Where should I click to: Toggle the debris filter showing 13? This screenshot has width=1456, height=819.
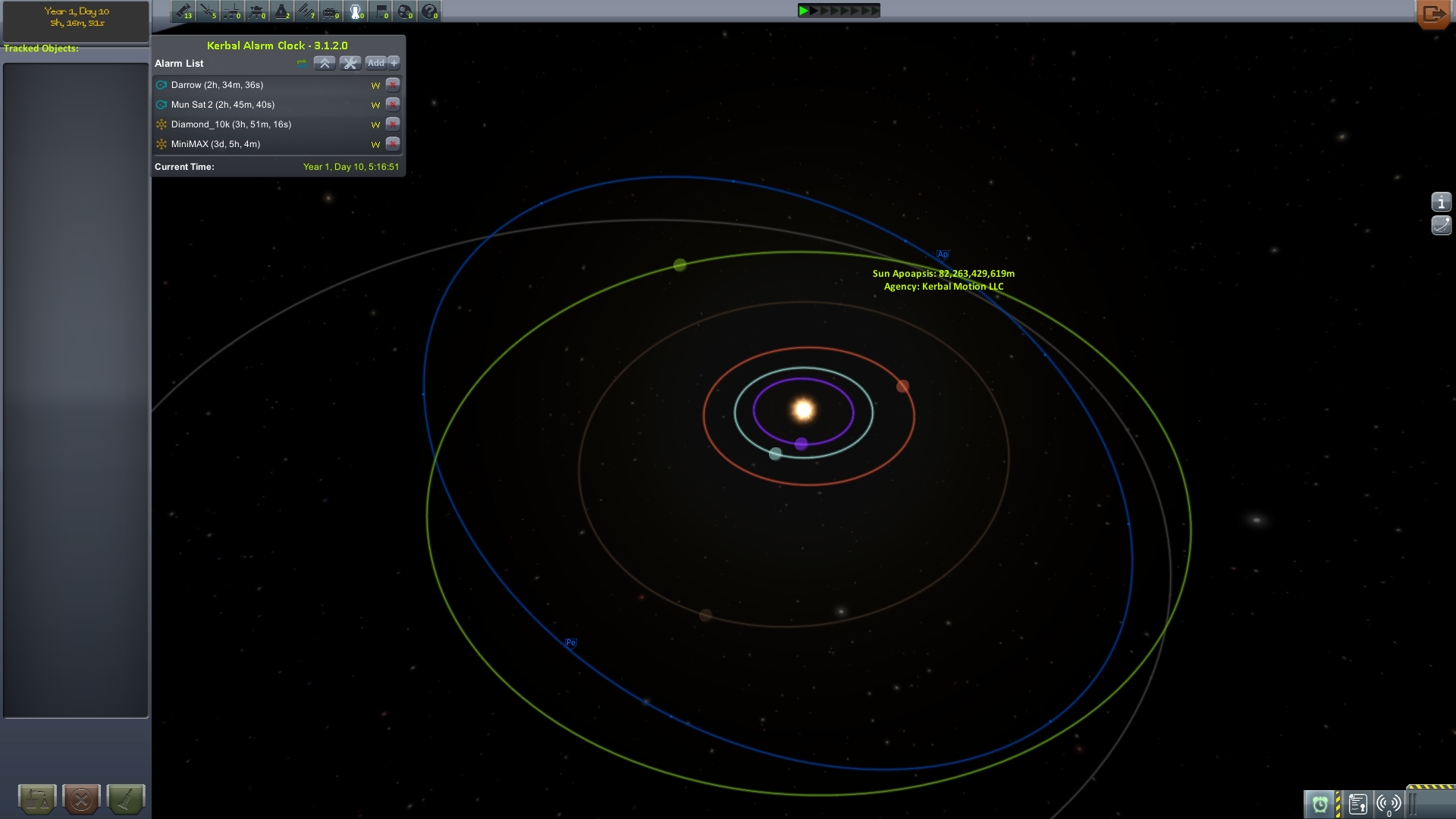pyautogui.click(x=184, y=11)
